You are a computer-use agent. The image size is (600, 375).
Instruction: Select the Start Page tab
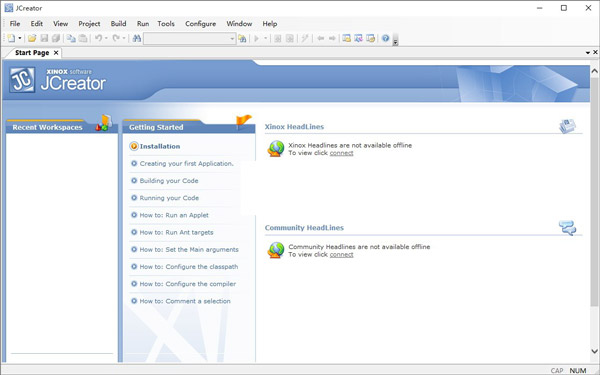pos(32,53)
